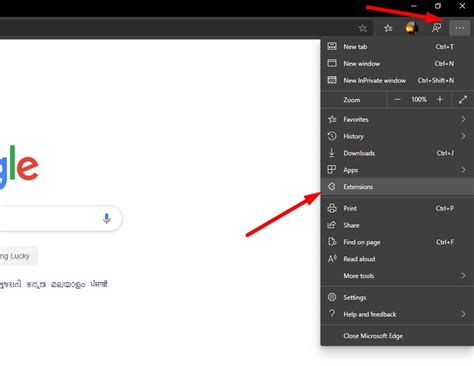This screenshot has width=474, height=366.
Task: Switch Google to Malayalam language link
Action: [68, 284]
